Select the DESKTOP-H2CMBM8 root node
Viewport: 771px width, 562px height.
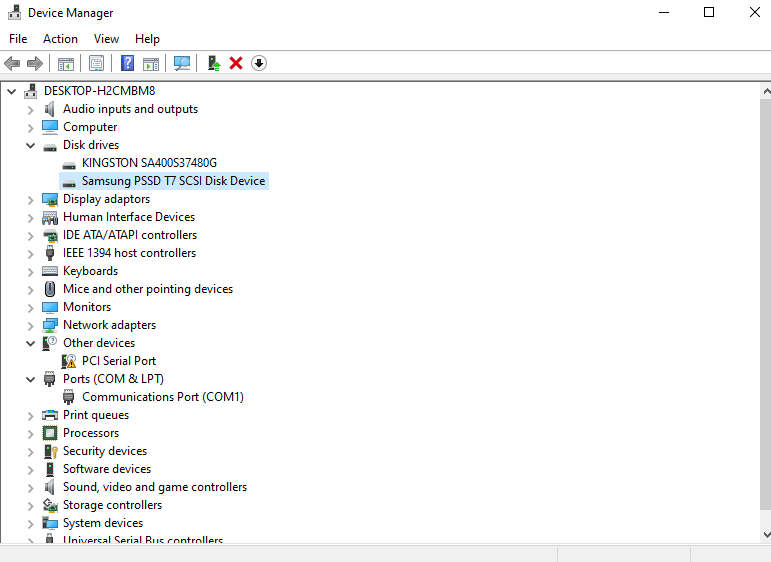coord(99,91)
